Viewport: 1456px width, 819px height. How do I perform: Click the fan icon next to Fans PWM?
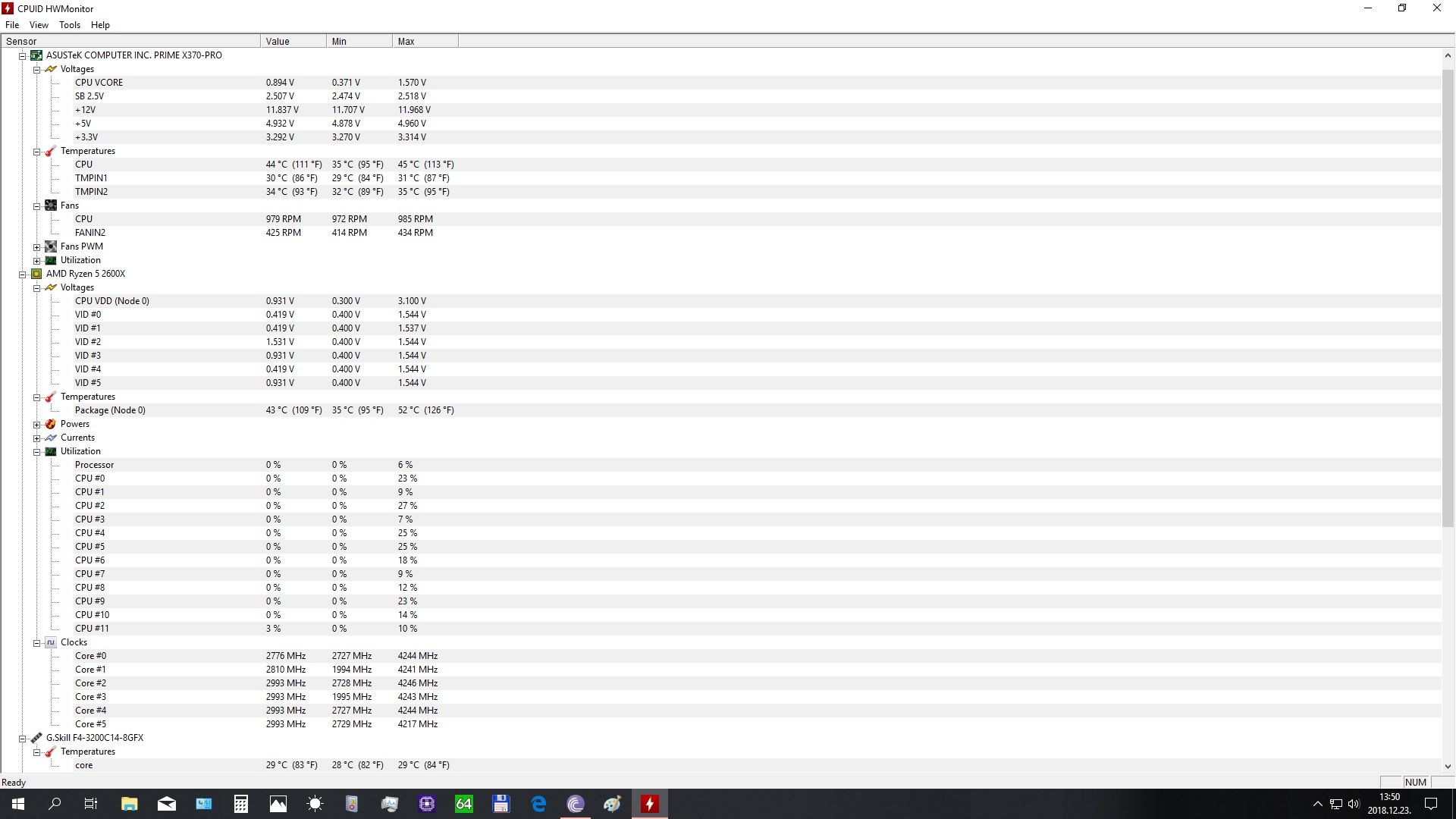point(51,246)
